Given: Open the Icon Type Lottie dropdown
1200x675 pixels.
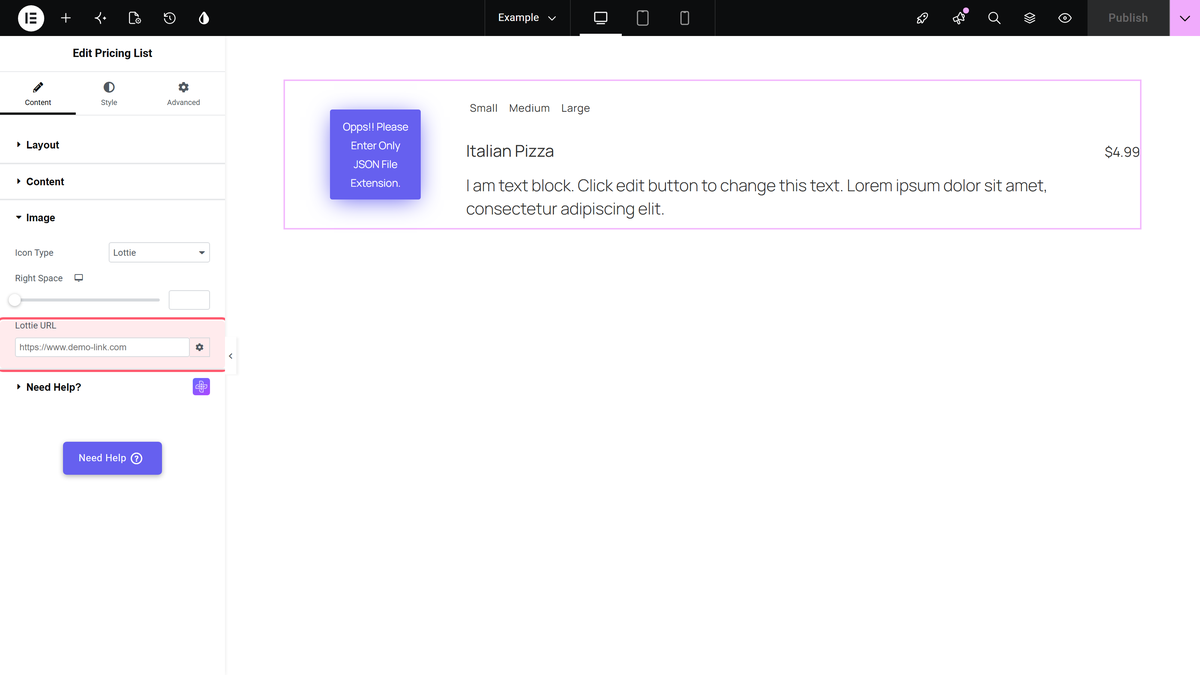Looking at the screenshot, I should [x=159, y=253].
